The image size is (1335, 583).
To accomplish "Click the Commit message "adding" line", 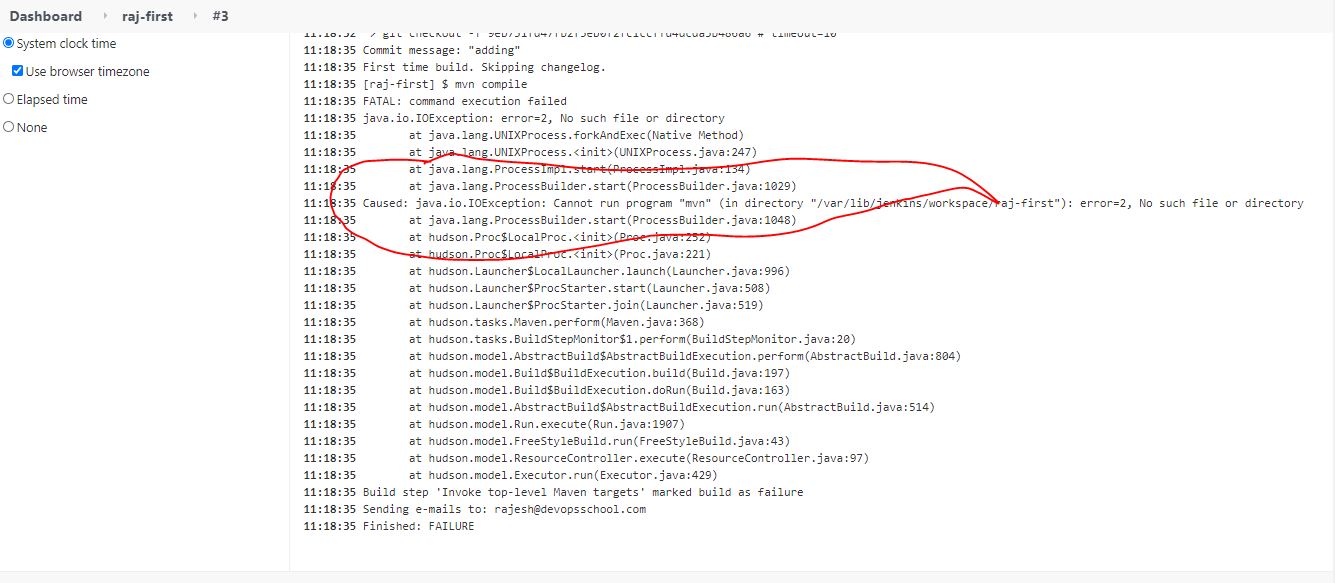I will 441,50.
